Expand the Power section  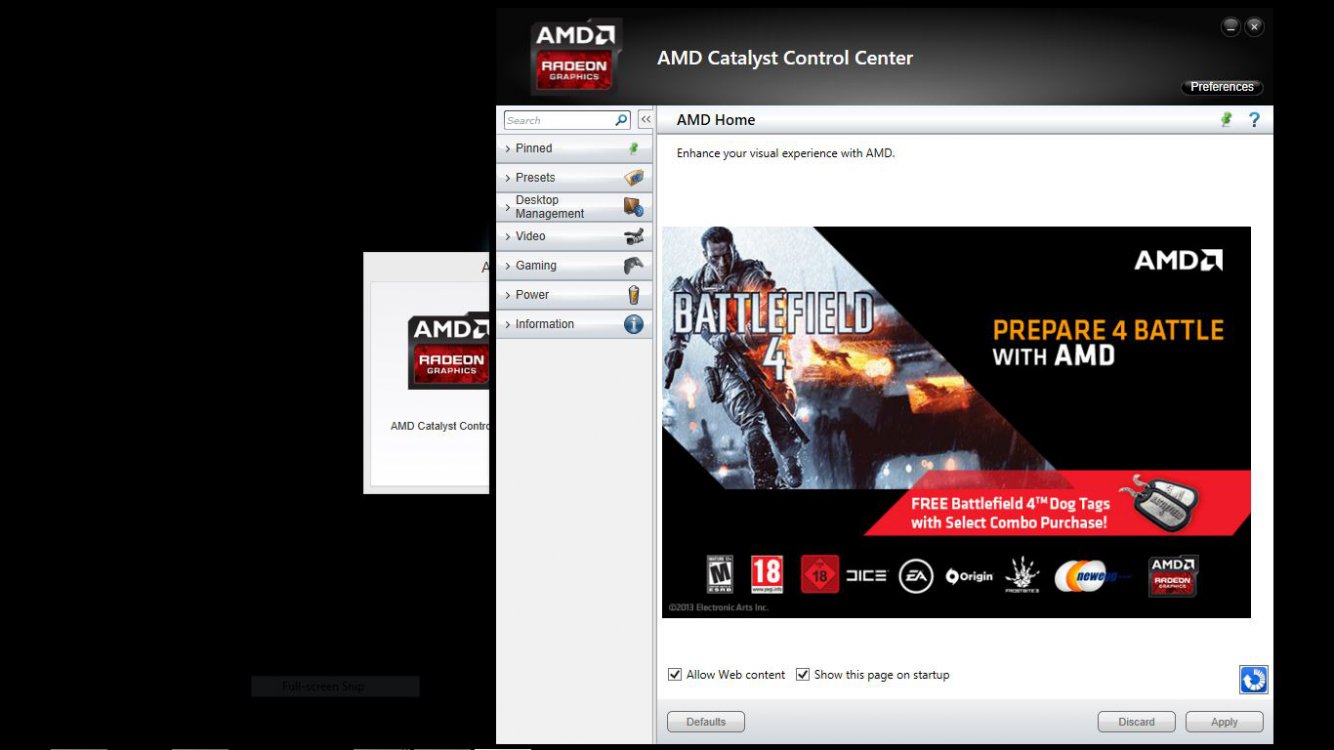coord(574,295)
